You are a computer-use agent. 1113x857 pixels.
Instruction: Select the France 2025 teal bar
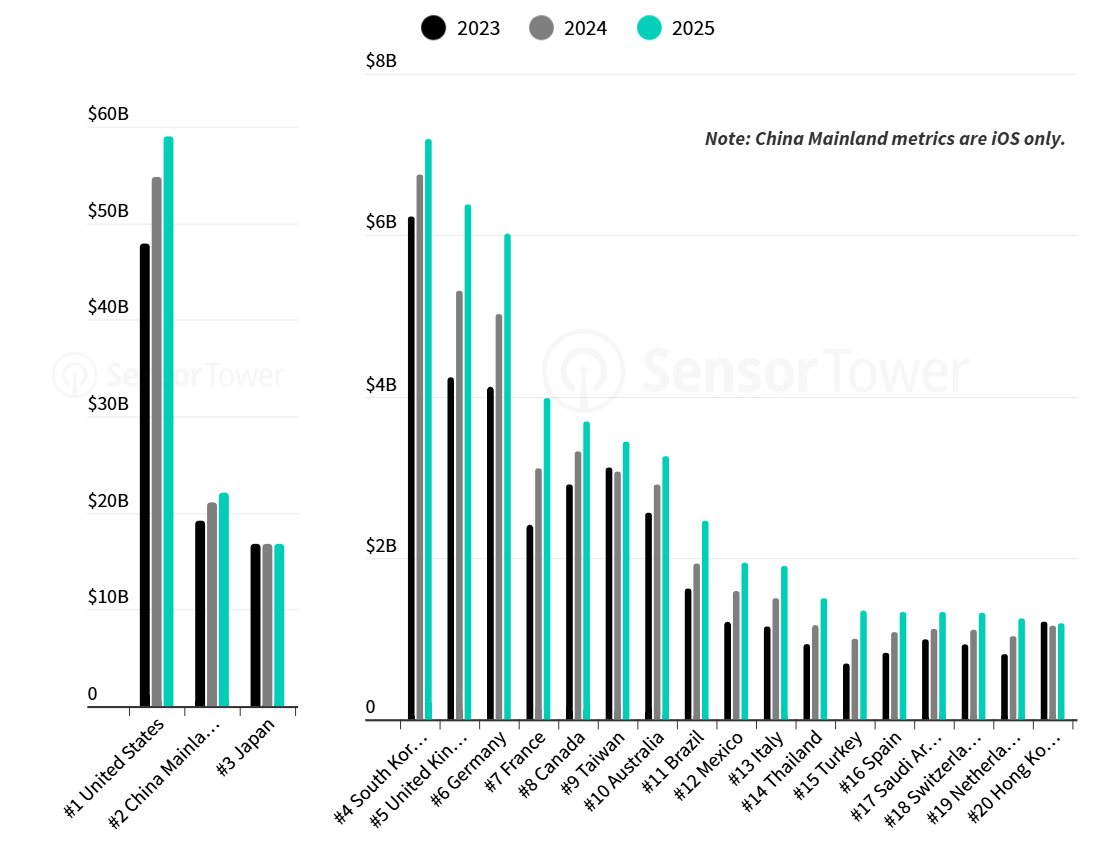(547, 558)
